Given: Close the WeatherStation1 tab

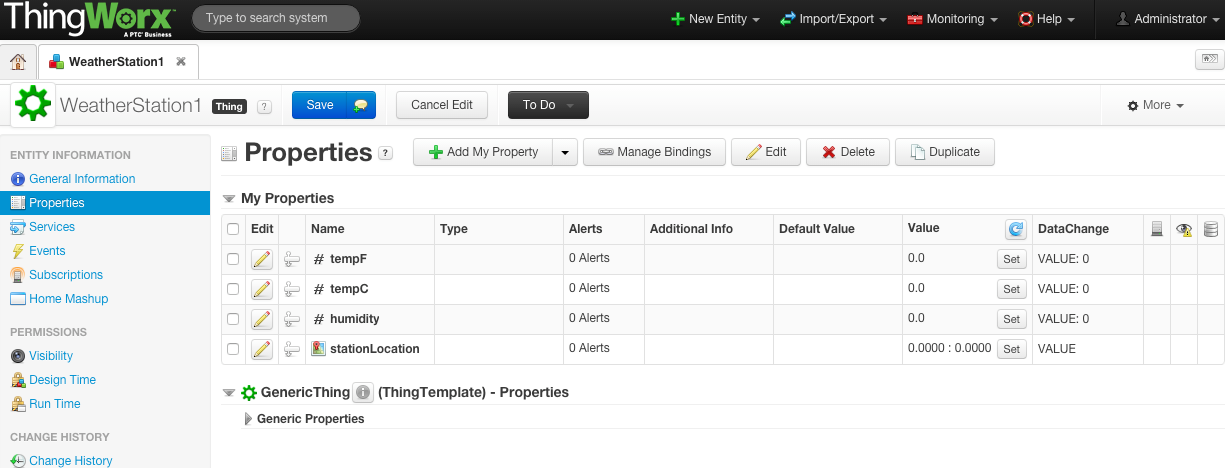Looking at the screenshot, I should click(x=181, y=62).
